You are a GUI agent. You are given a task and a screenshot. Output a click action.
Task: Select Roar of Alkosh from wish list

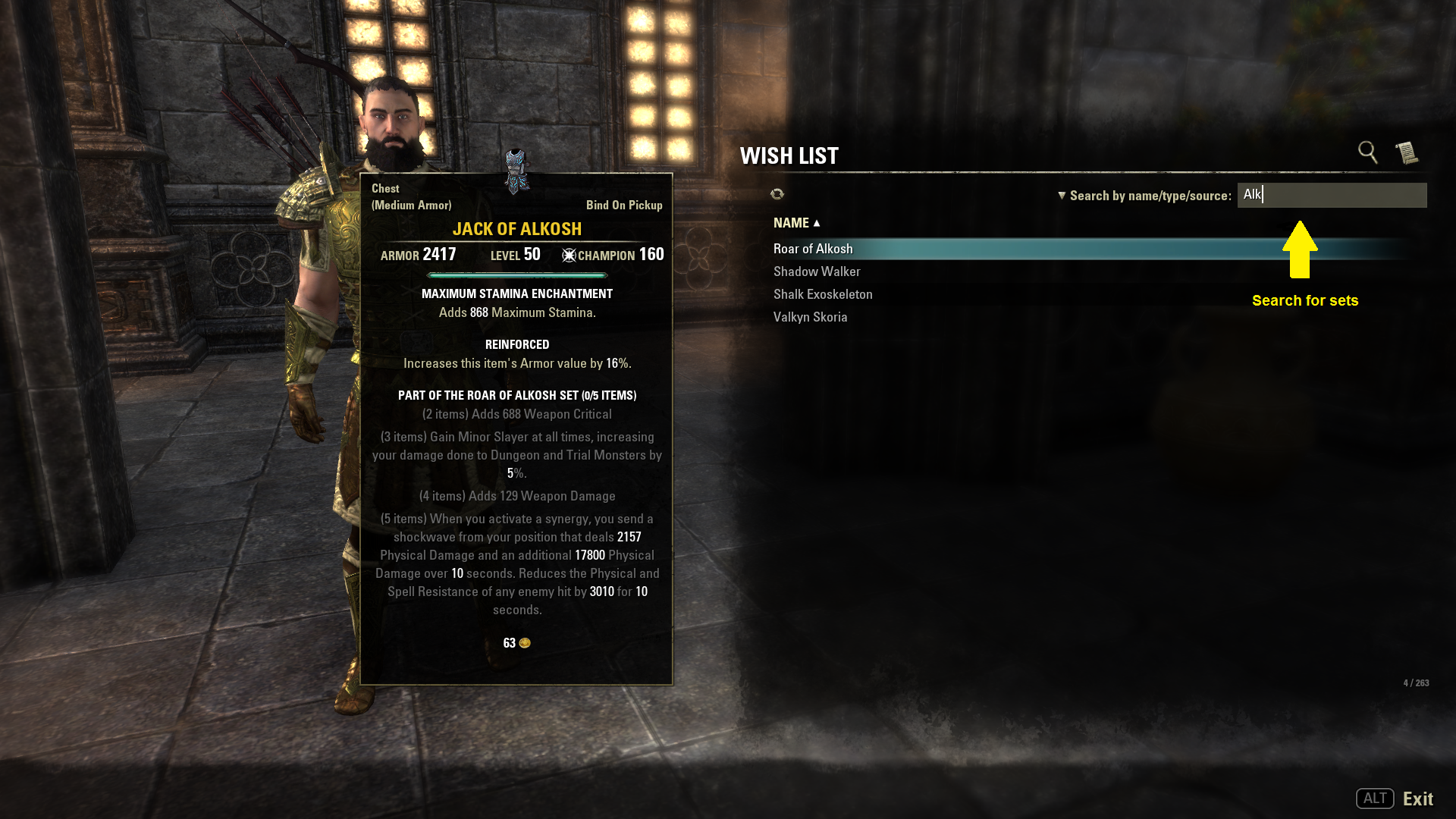(x=813, y=248)
